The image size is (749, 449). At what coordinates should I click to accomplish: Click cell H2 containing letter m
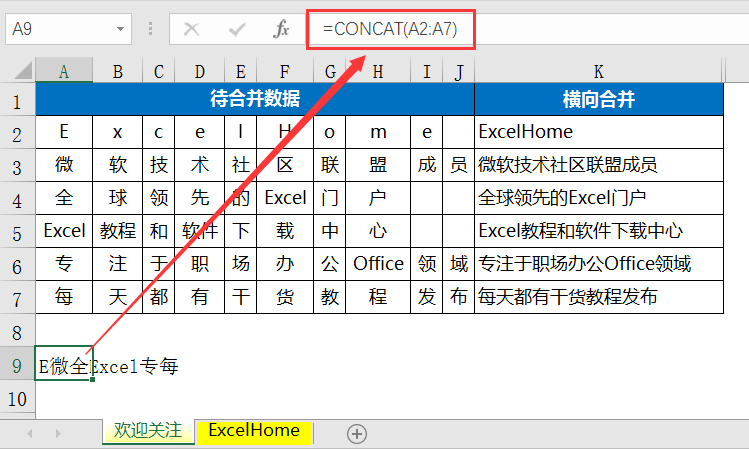[378, 132]
